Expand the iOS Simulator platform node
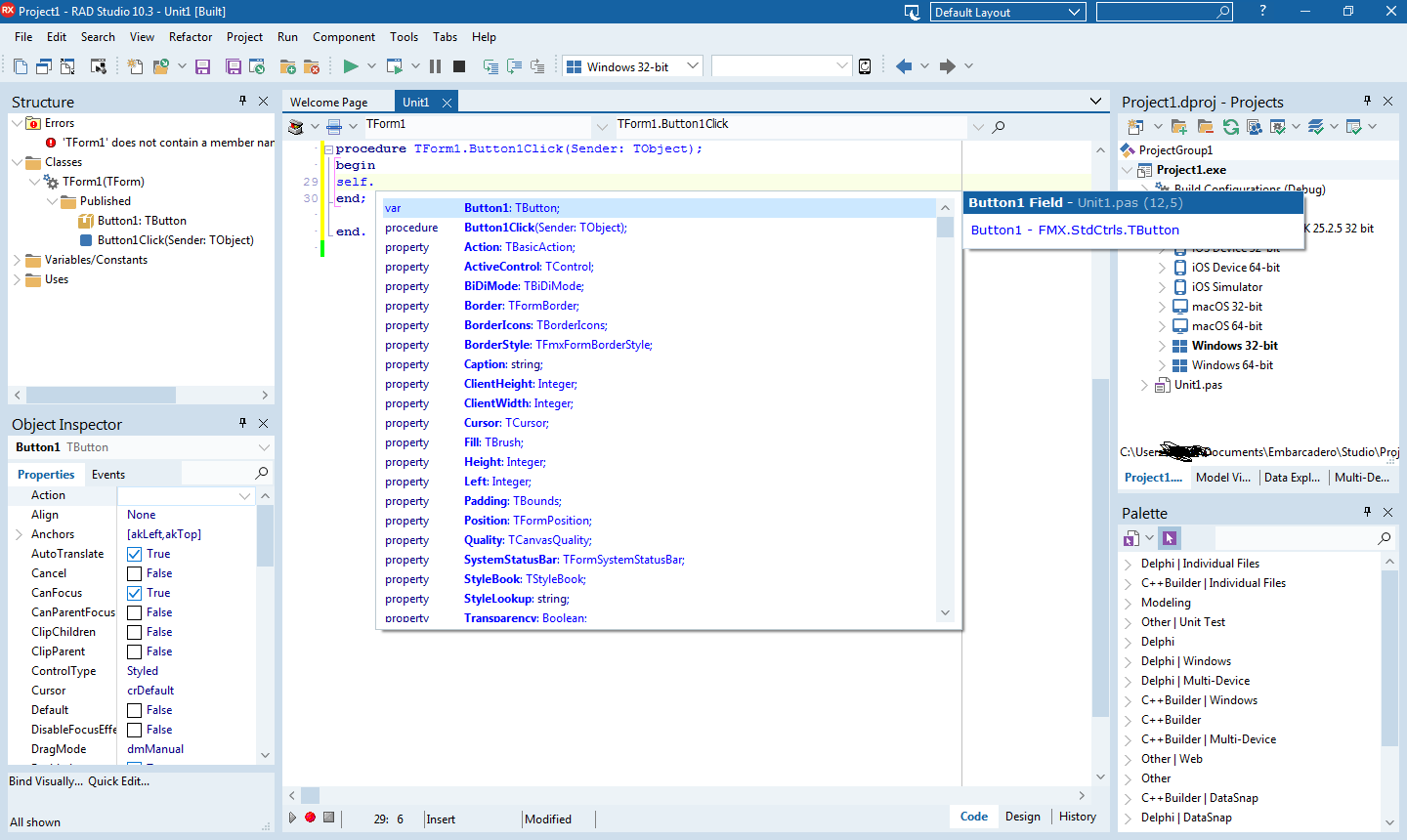 coord(1162,287)
